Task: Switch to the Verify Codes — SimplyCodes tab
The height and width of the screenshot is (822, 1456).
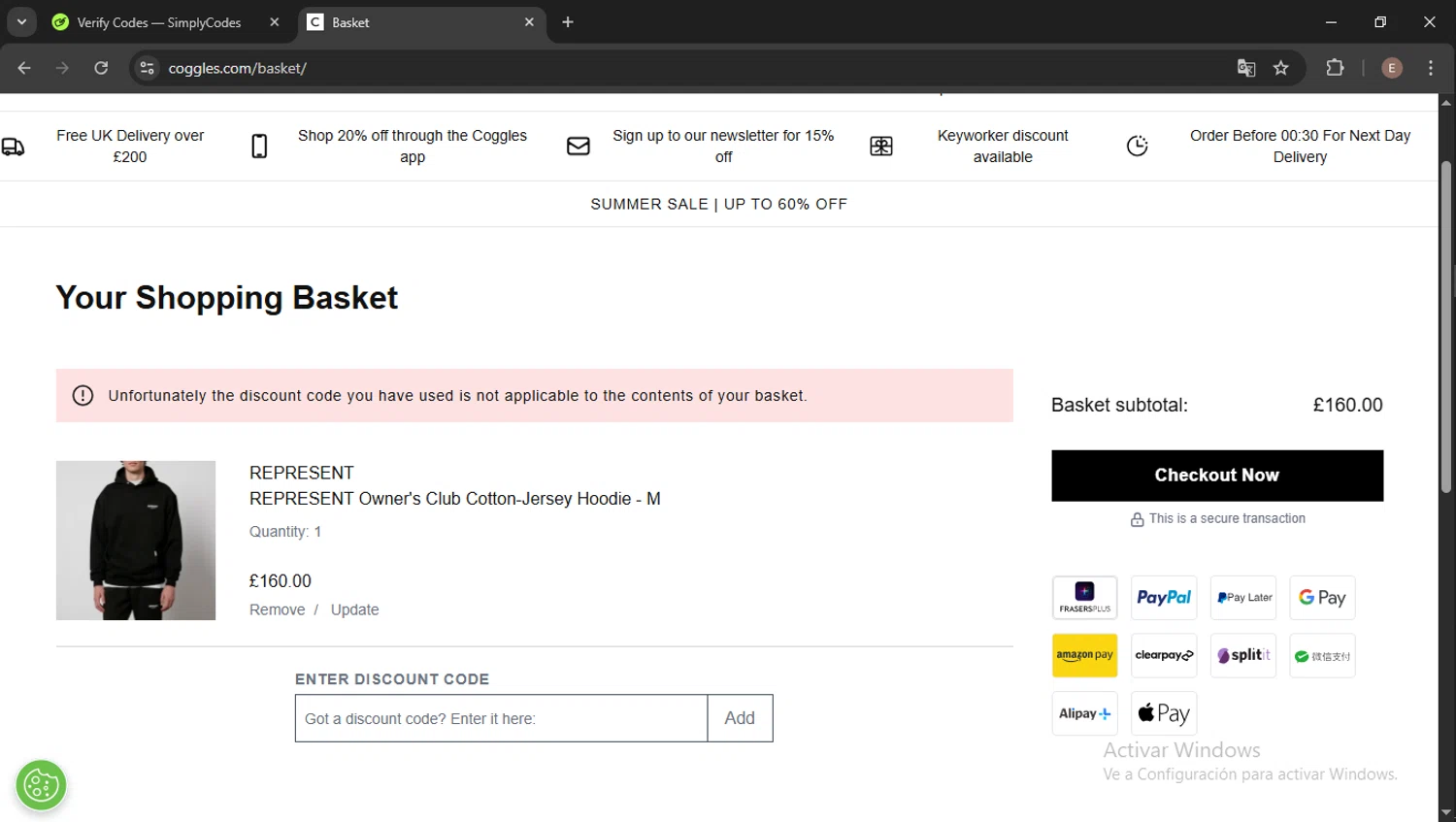Action: (158, 22)
